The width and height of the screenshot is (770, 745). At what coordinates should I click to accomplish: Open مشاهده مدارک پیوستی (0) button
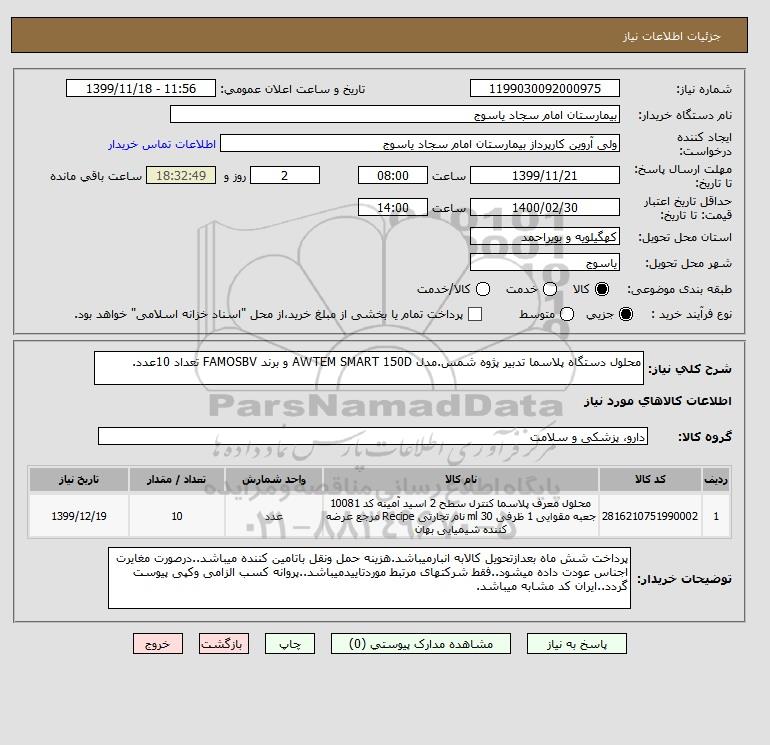tap(421, 643)
